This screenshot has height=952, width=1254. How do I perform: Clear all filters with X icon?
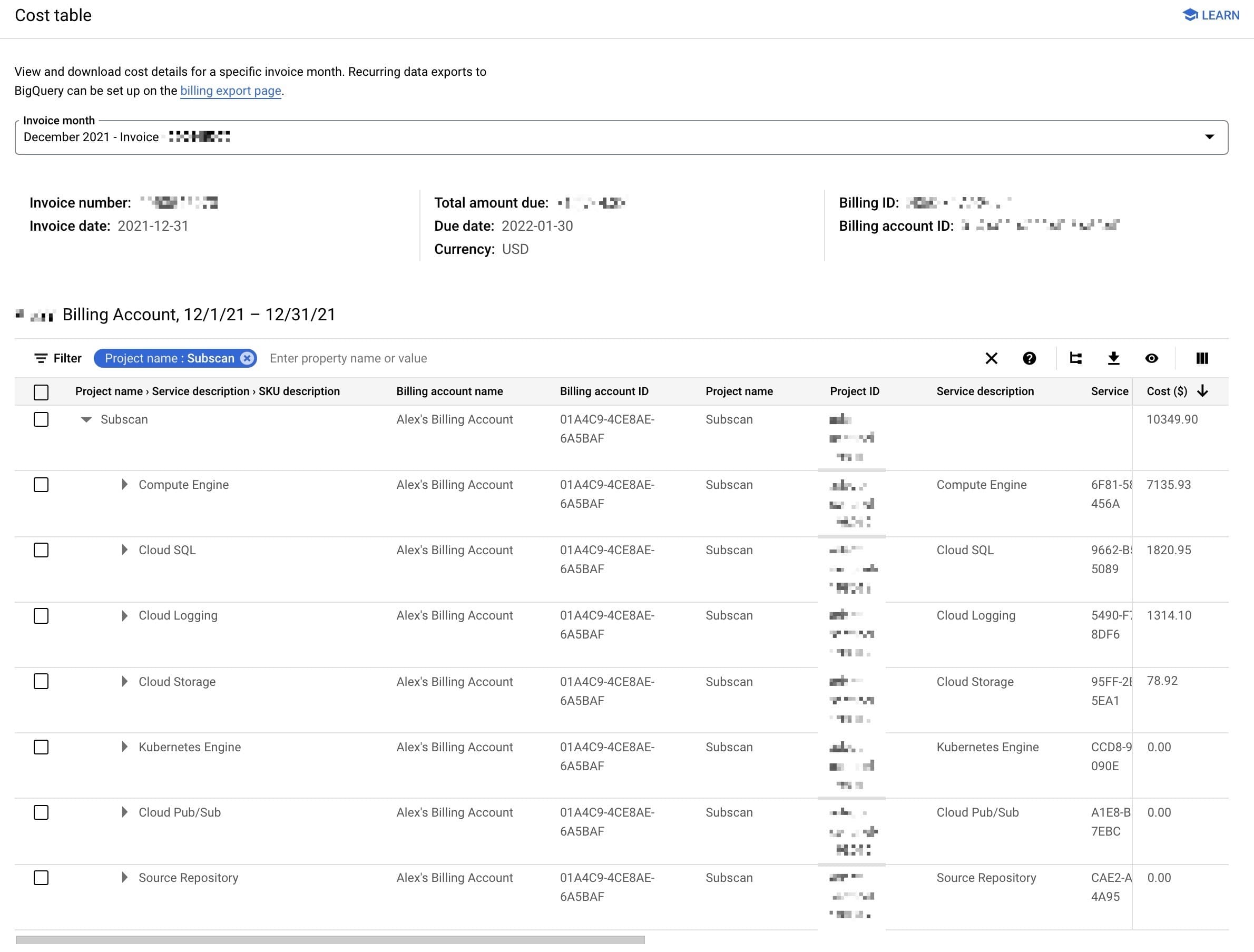pyautogui.click(x=992, y=359)
